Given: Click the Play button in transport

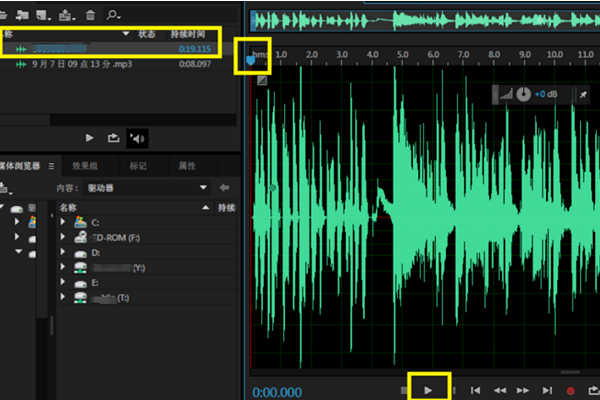Looking at the screenshot, I should pos(428,390).
